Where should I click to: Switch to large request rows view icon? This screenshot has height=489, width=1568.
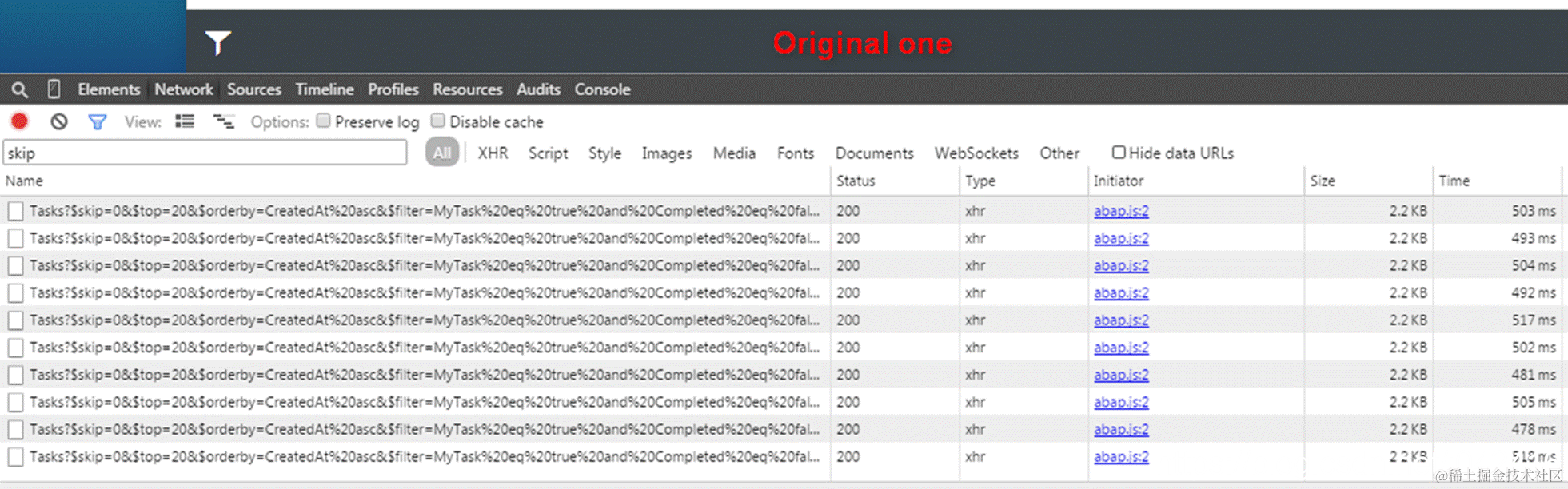[185, 121]
